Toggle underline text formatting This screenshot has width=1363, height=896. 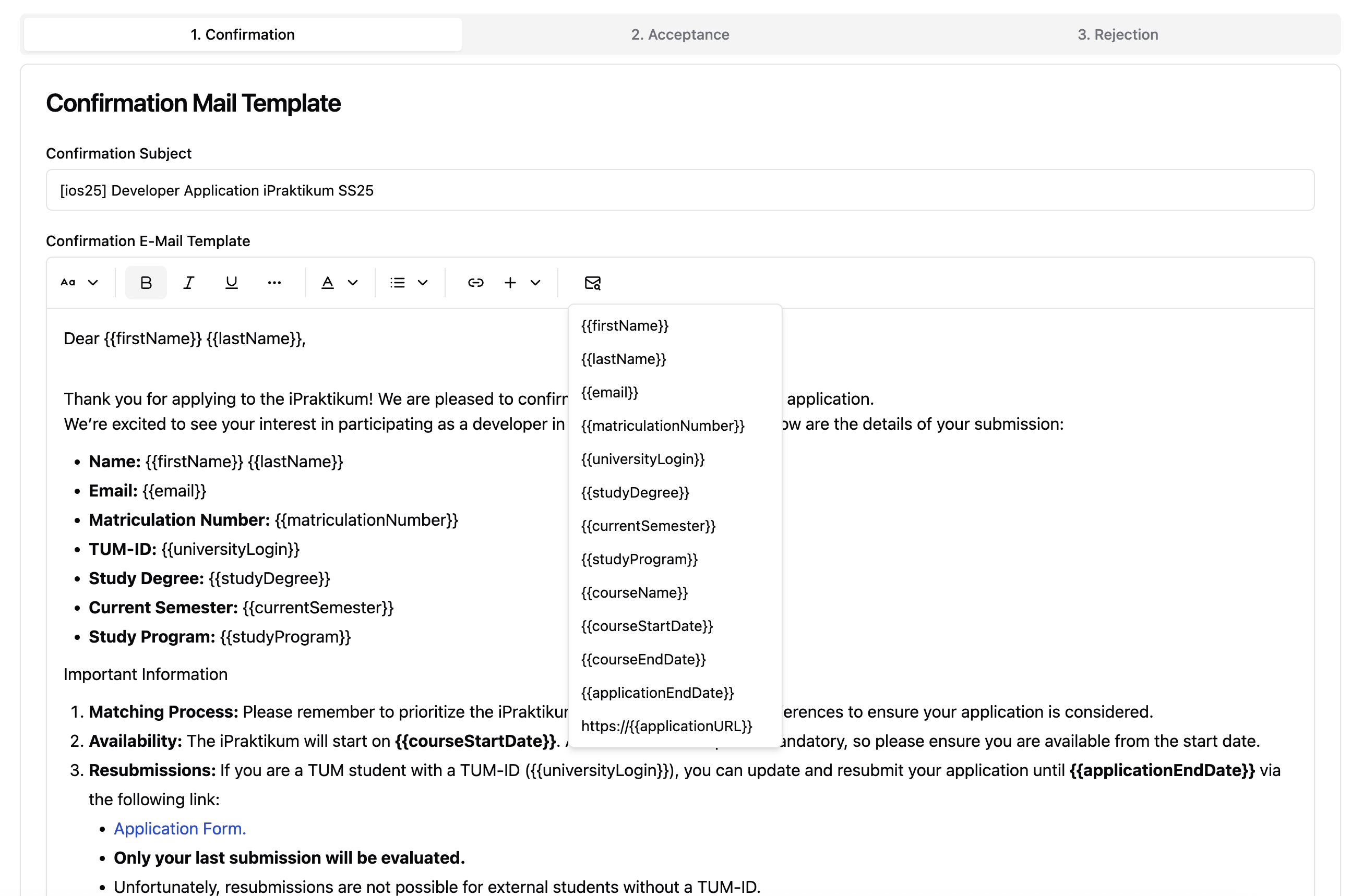[231, 282]
